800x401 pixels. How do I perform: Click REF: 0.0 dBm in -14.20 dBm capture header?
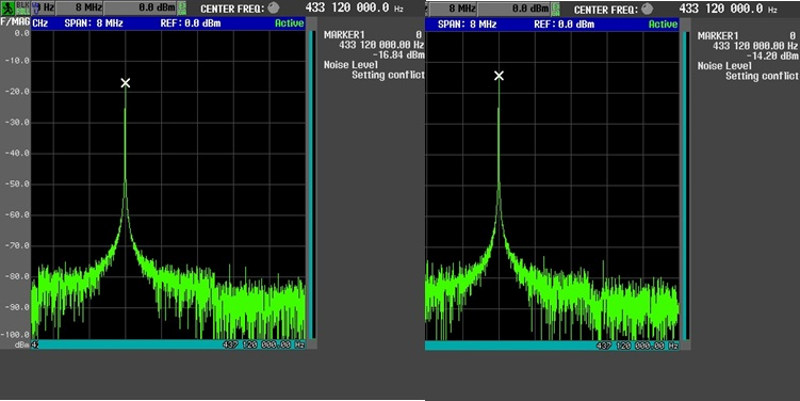(564, 24)
